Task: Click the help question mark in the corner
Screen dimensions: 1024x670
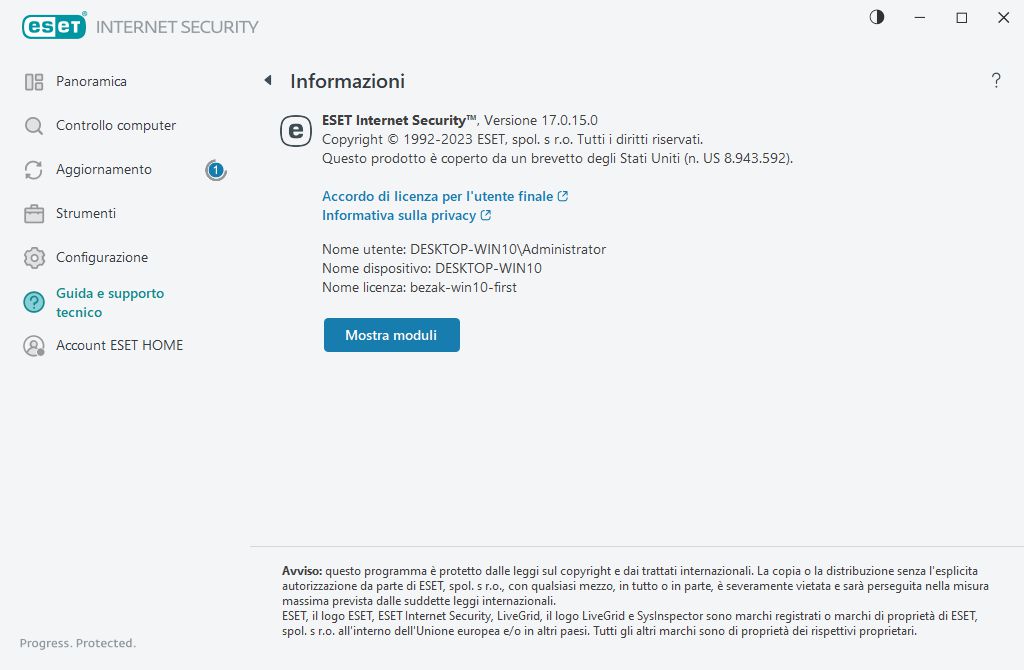Action: coord(996,81)
